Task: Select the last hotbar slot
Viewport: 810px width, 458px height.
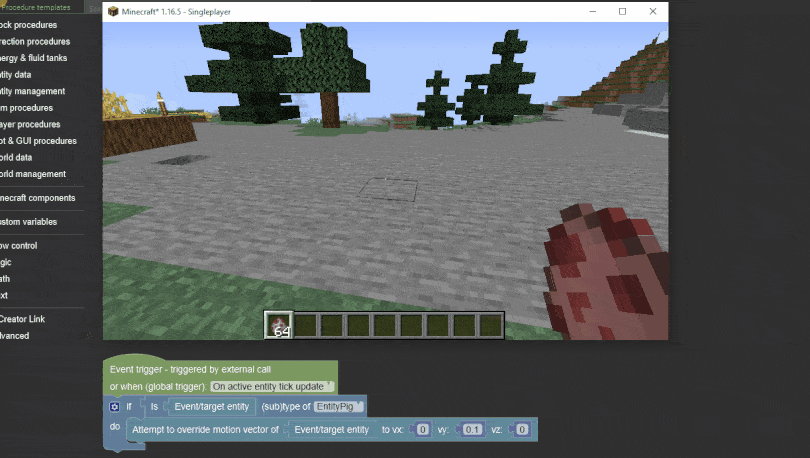Action: pyautogui.click(x=491, y=325)
